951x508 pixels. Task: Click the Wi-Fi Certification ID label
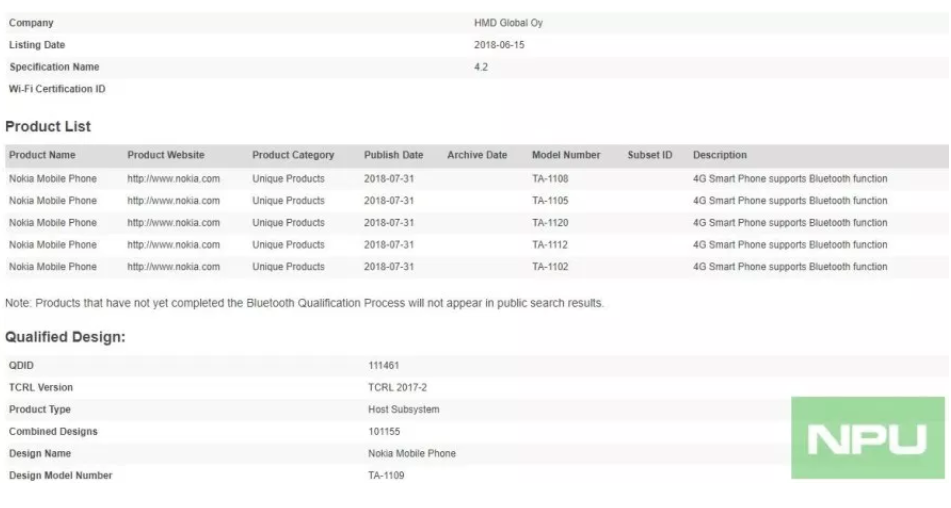pyautogui.click(x=57, y=89)
